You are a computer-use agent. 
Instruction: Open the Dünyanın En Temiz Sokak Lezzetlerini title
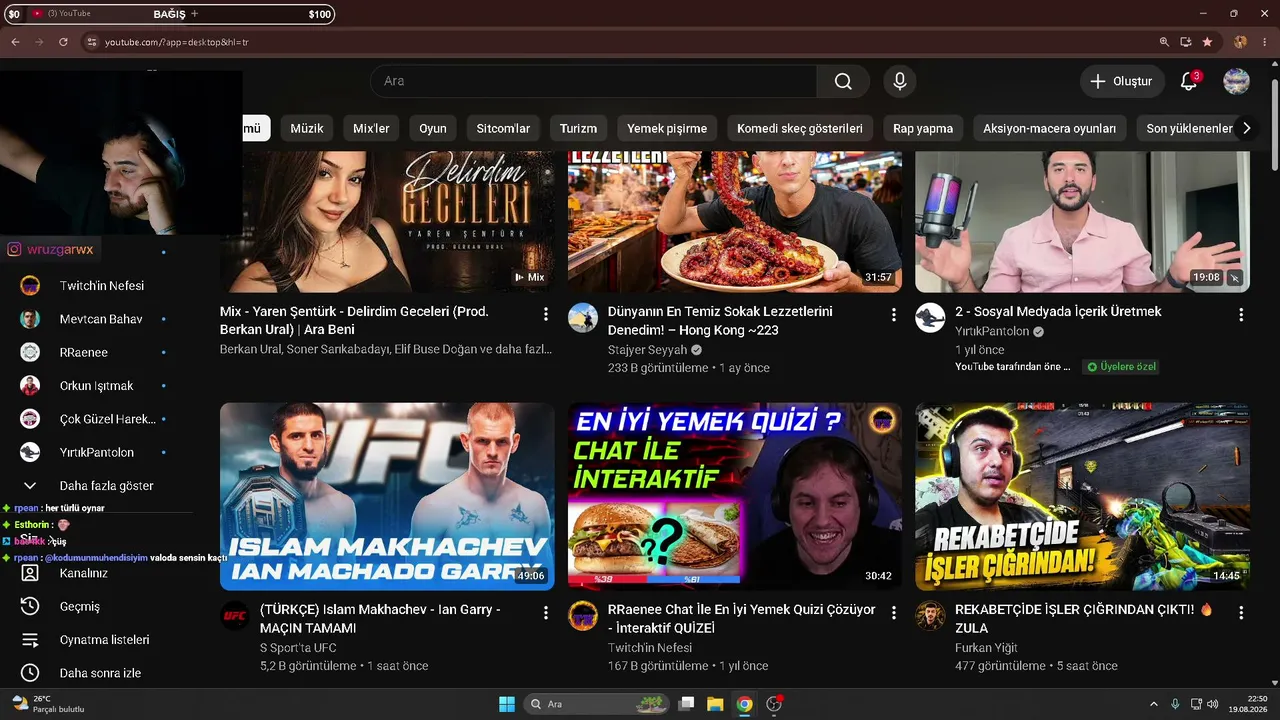click(x=720, y=320)
